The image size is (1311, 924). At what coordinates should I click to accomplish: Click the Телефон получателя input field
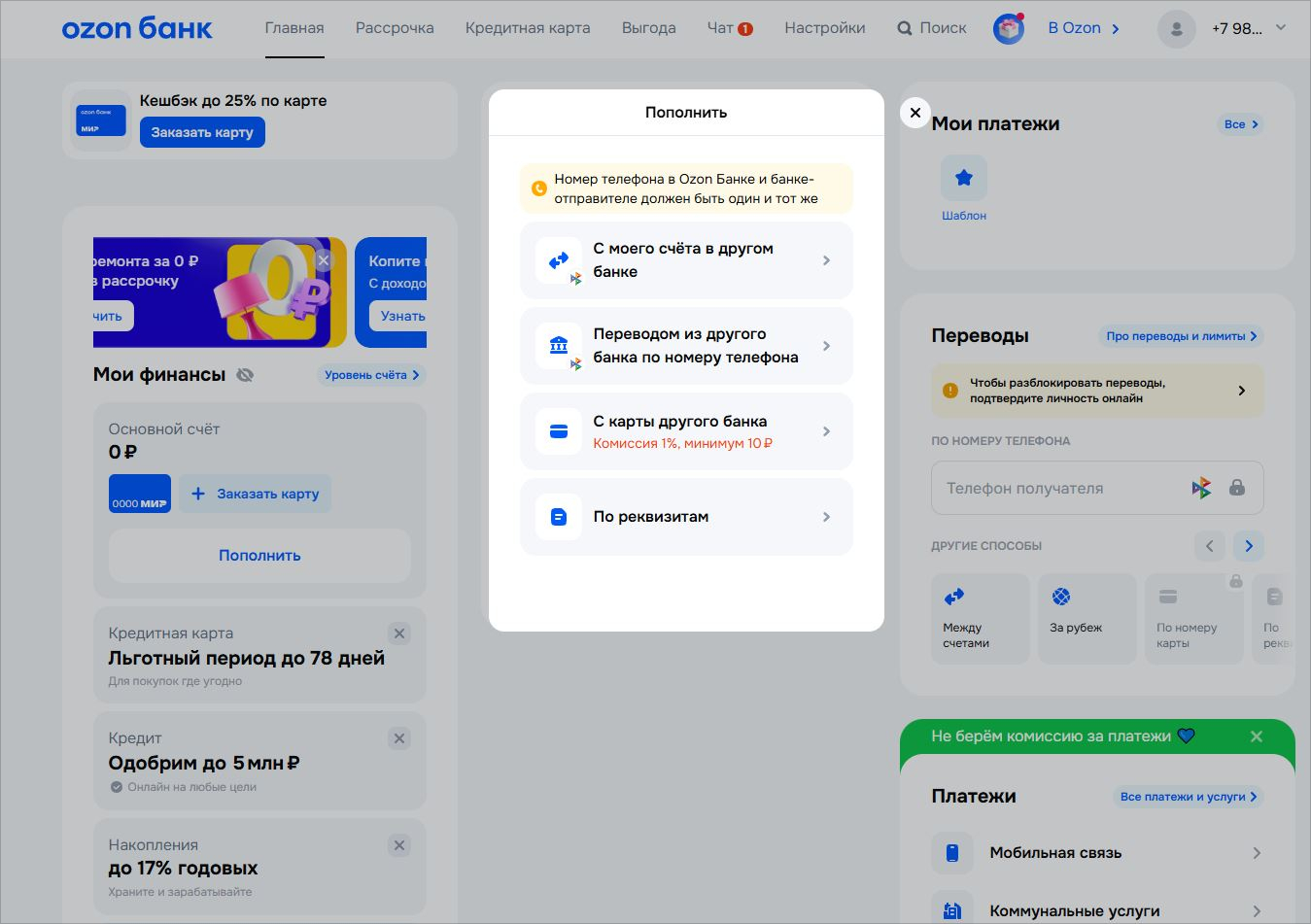coord(1059,488)
